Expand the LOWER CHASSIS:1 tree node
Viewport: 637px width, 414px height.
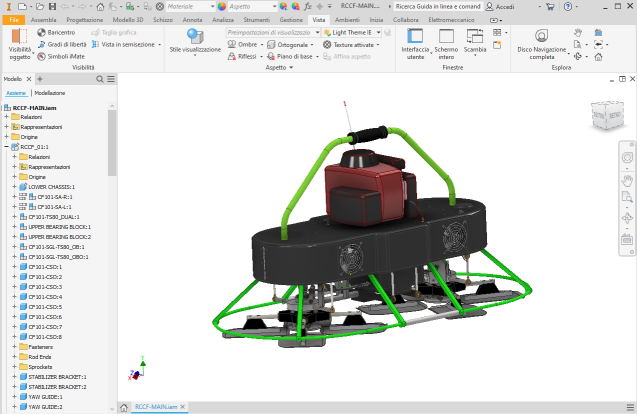(15, 187)
